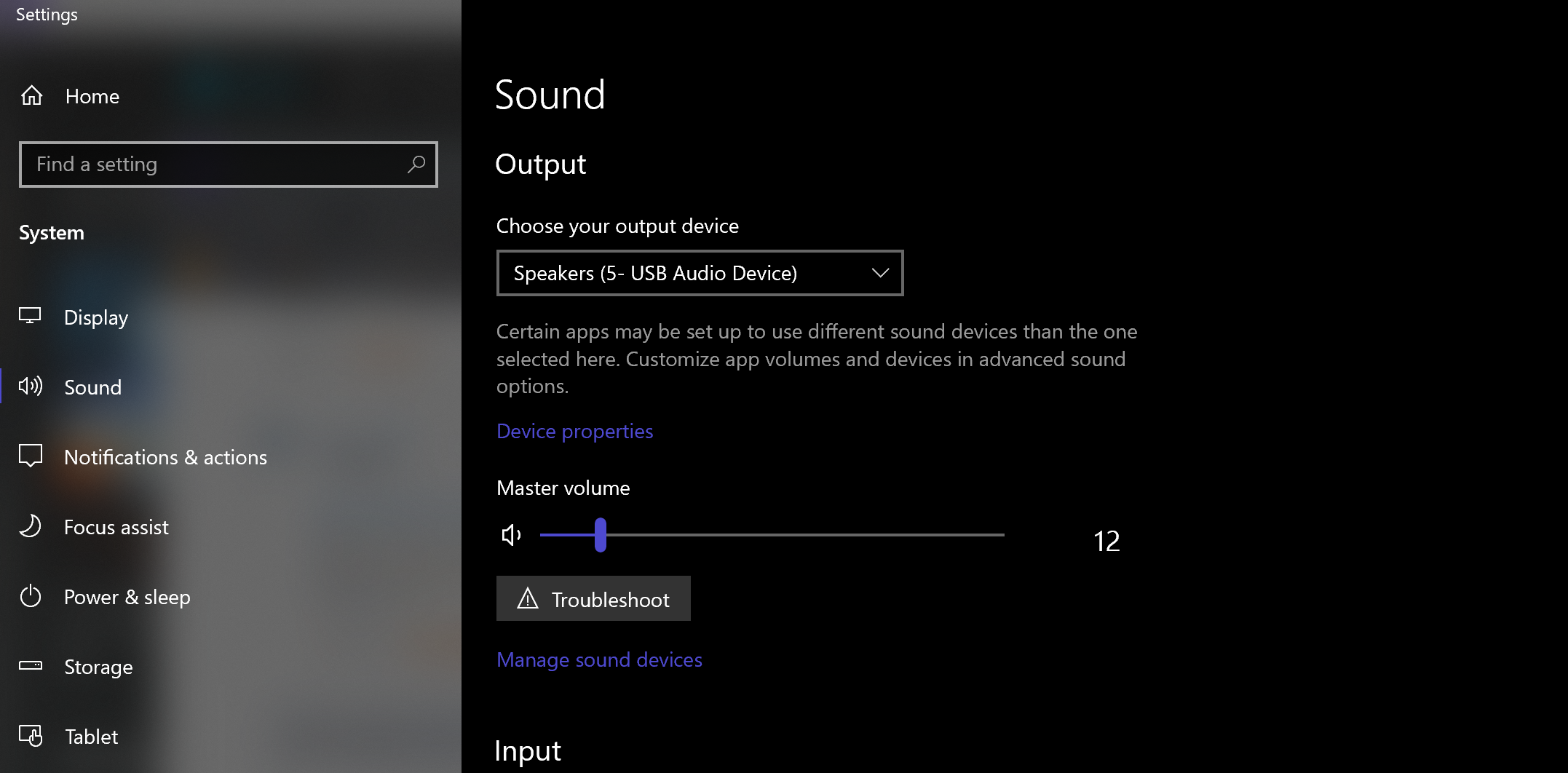Click the Troubleshoot button

[593, 599]
